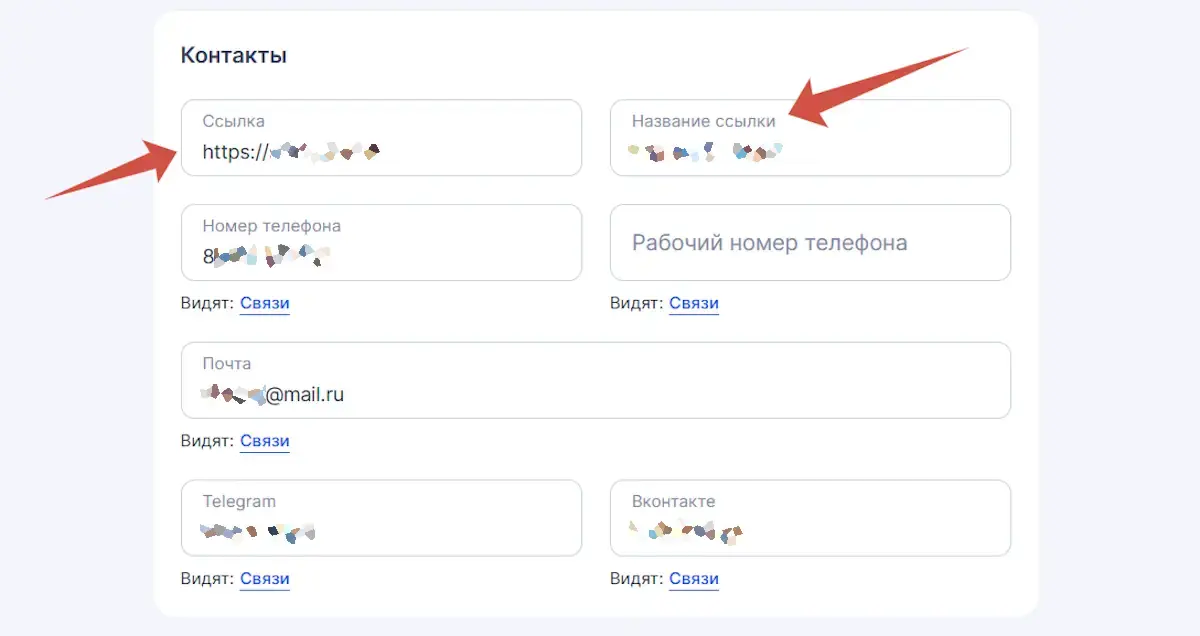Click the empty Рабочий номер телефона field
This screenshot has height=636, width=1200.
[x=810, y=242]
